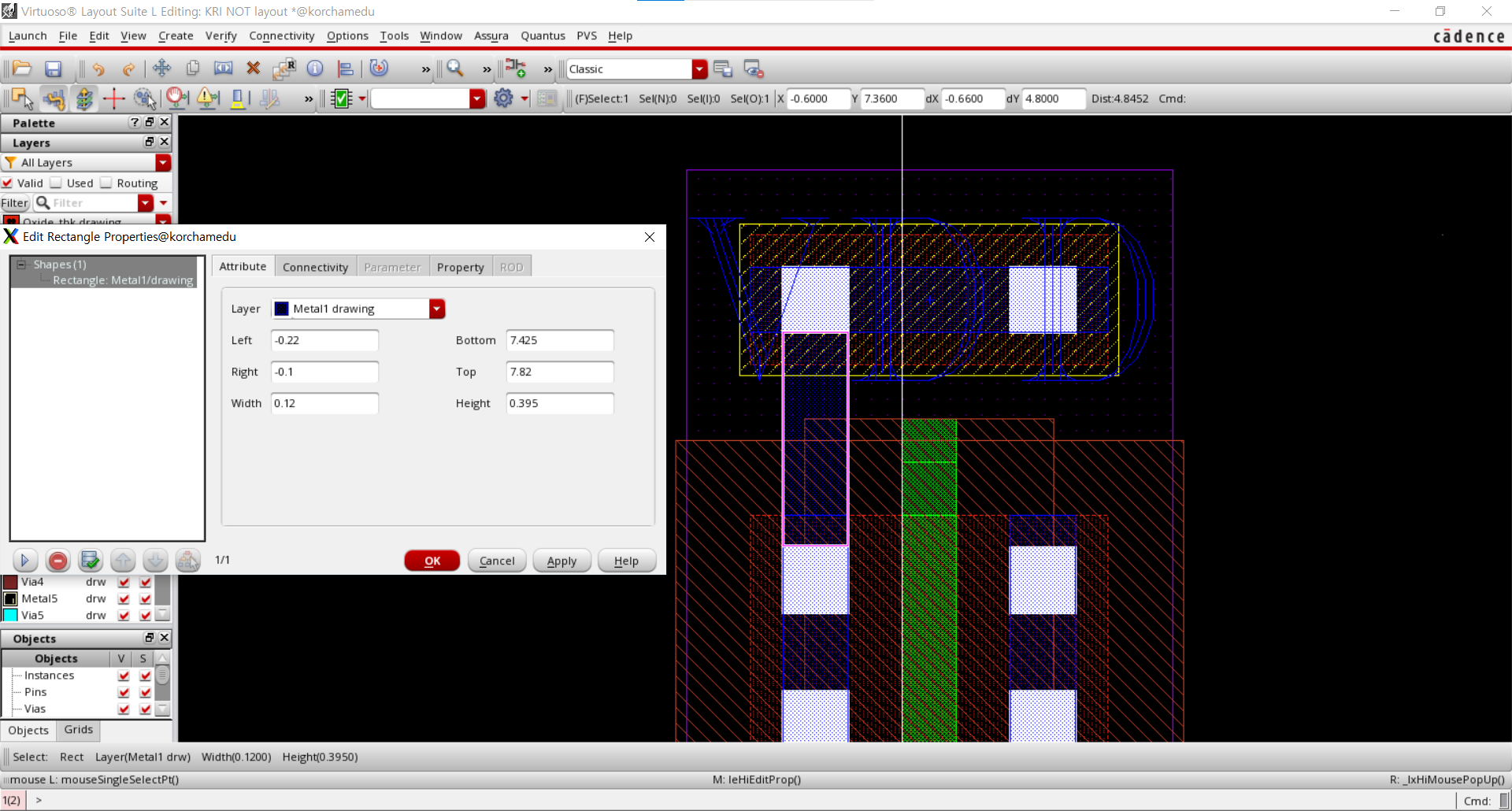Screen dimensions: 1512x811
Task: Click the save workspace icon beside Classic
Action: pos(723,69)
